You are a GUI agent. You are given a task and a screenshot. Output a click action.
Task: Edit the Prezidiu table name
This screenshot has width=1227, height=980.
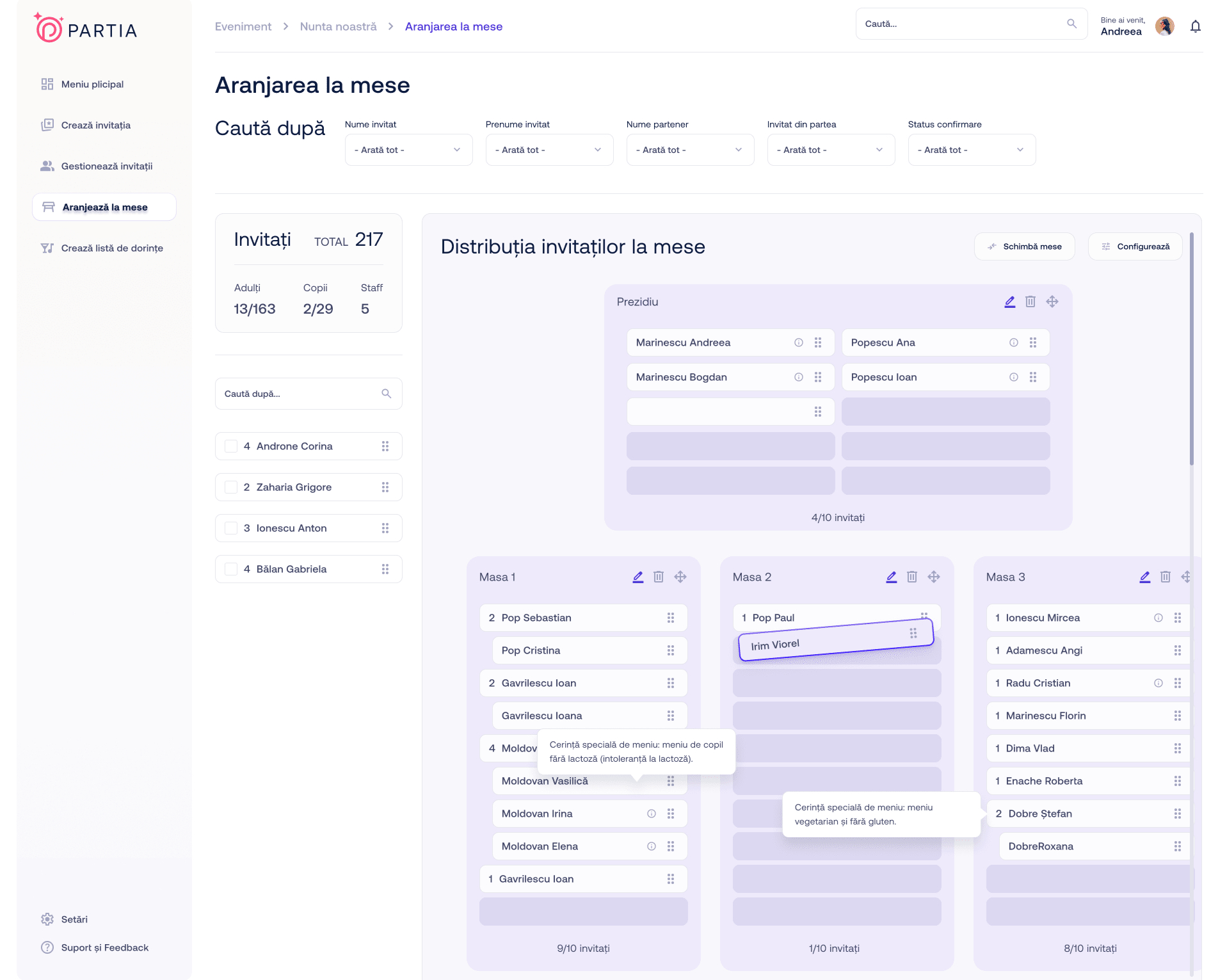[x=1010, y=301]
